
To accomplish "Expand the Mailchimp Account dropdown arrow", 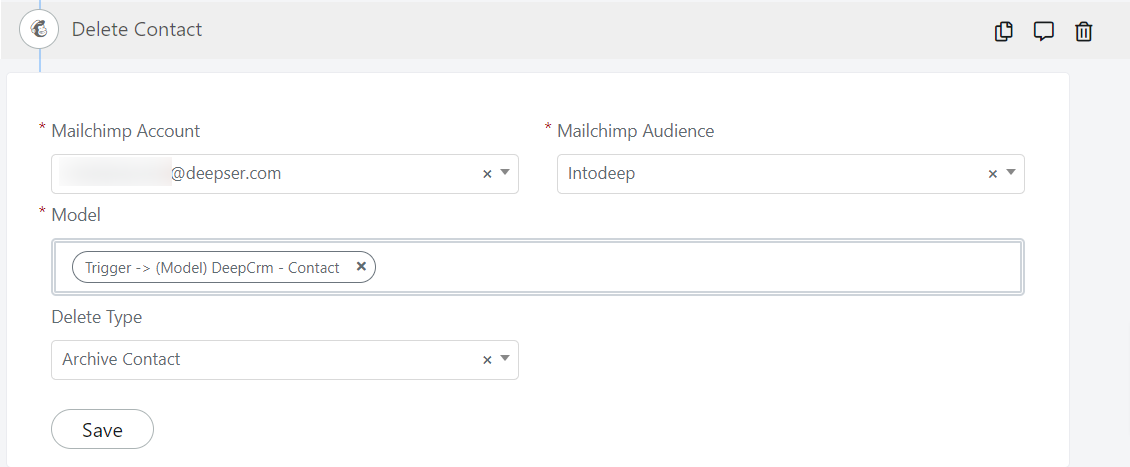I will 504,173.
